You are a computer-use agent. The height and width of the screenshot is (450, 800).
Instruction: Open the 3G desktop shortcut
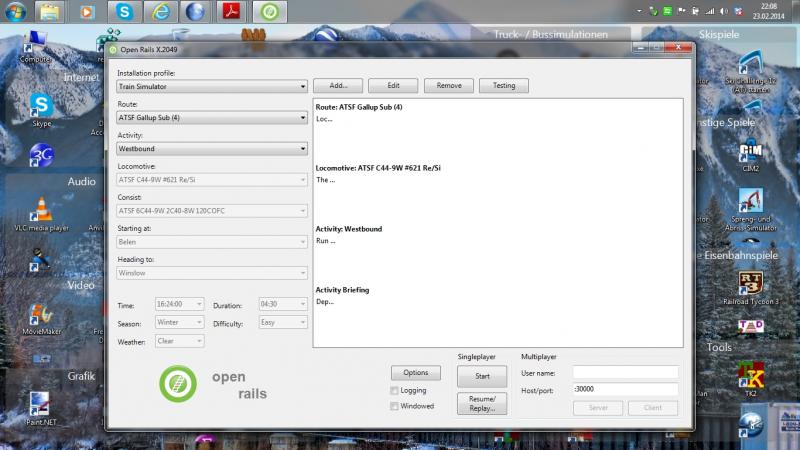point(41,155)
